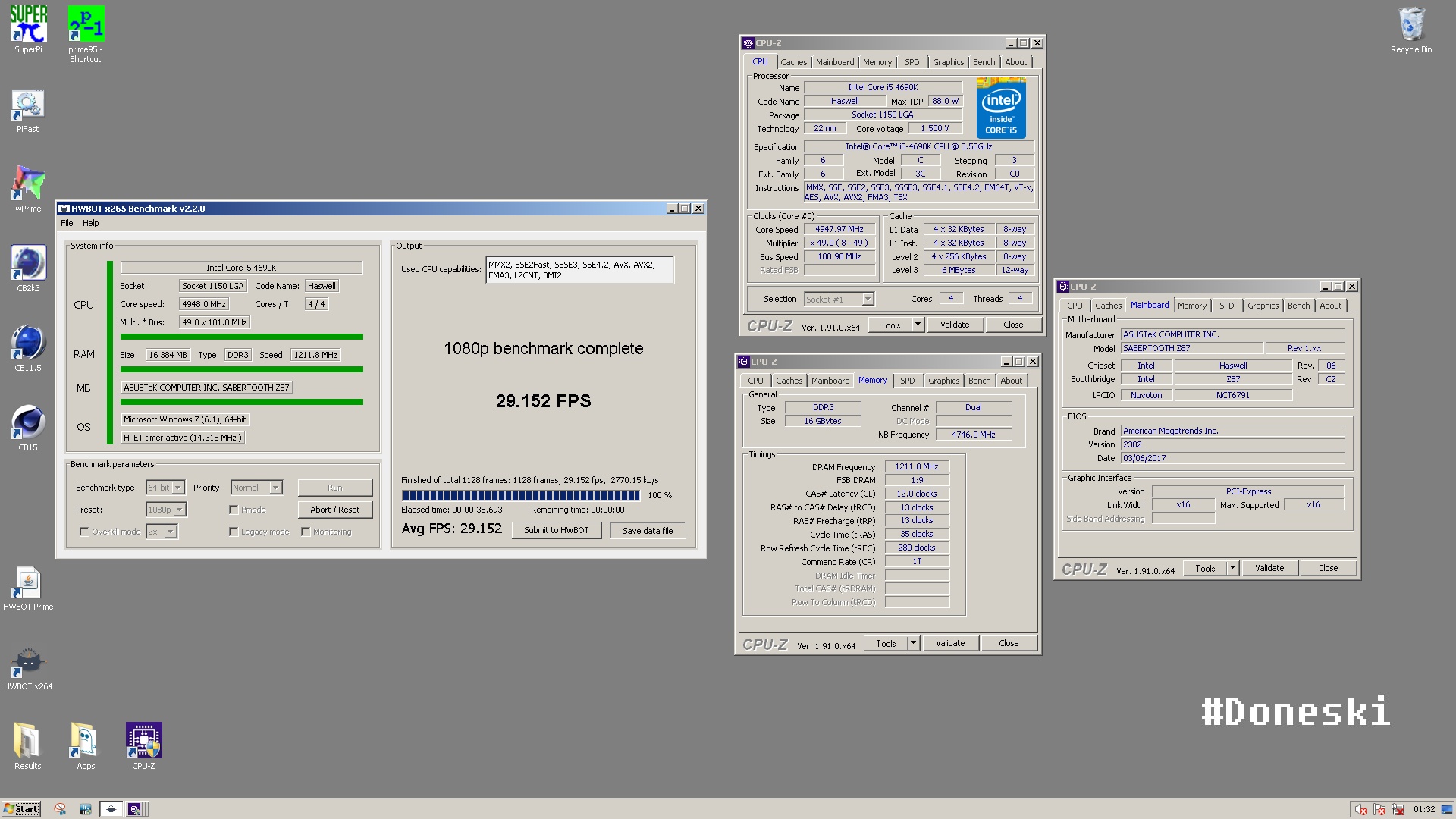Open the CB11.5 Cinebench shortcut
The width and height of the screenshot is (1456, 819).
pos(28,348)
